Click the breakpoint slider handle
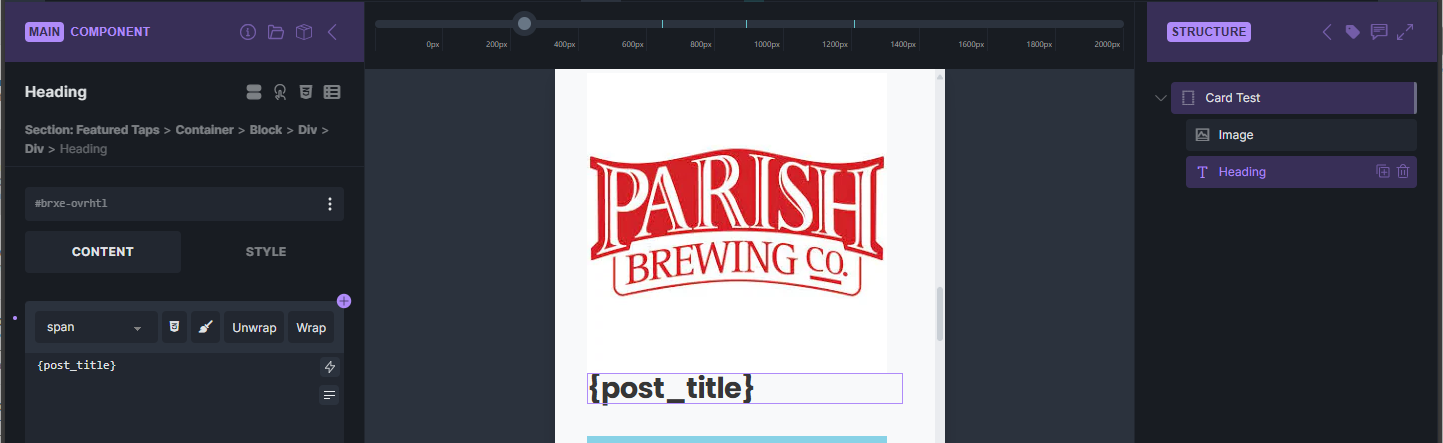Screen dimensions: 1443x443 tap(524, 23)
